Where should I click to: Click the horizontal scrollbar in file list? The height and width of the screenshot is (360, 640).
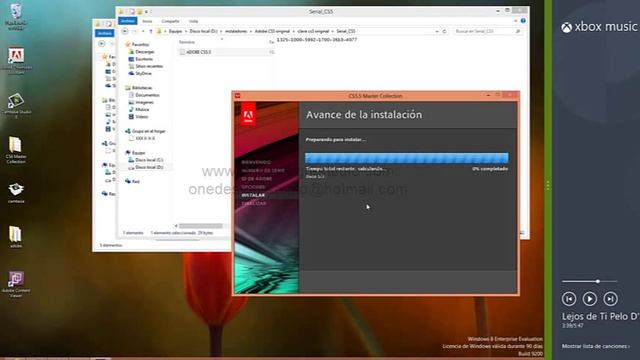(201, 226)
